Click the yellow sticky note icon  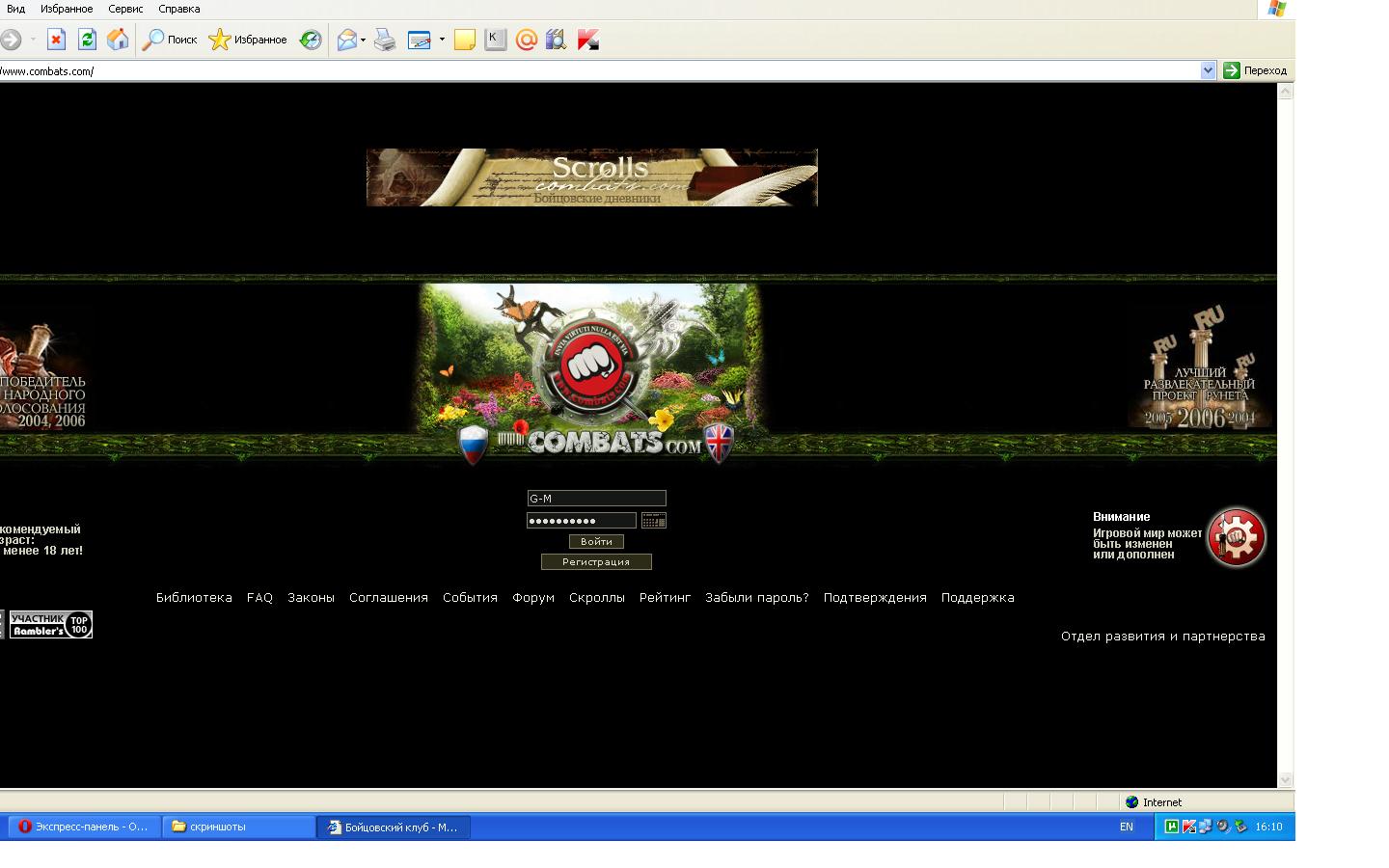pyautogui.click(x=465, y=40)
